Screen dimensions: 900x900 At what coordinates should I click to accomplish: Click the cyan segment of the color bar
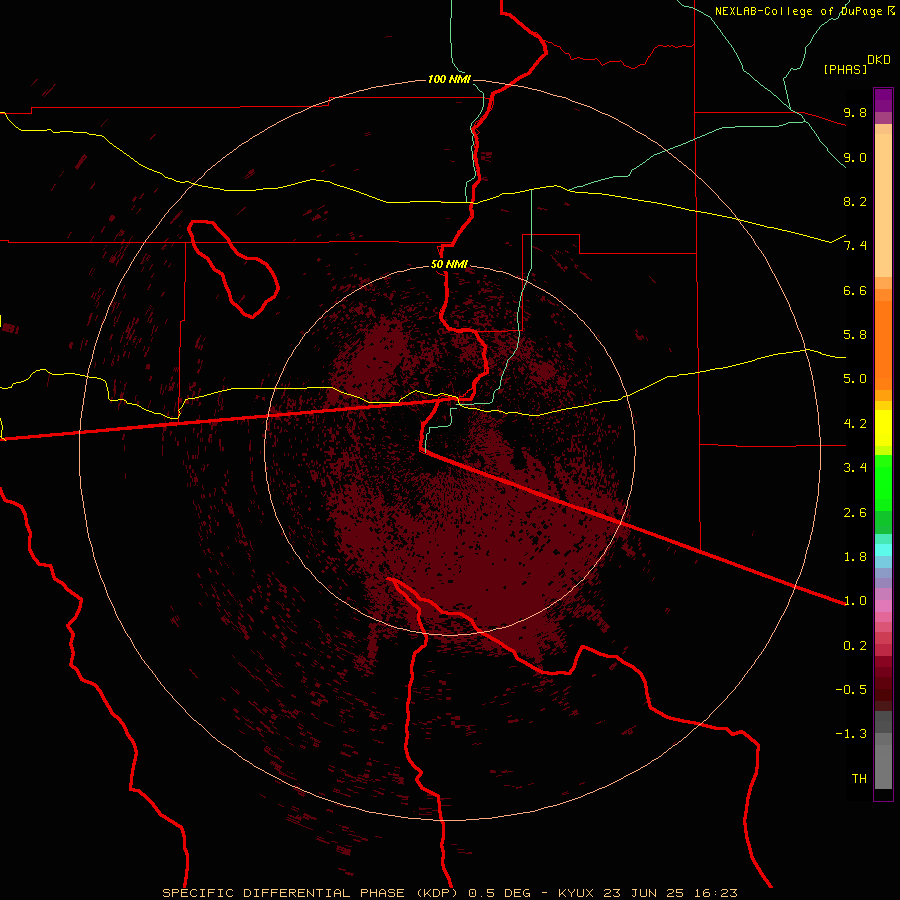click(x=883, y=550)
